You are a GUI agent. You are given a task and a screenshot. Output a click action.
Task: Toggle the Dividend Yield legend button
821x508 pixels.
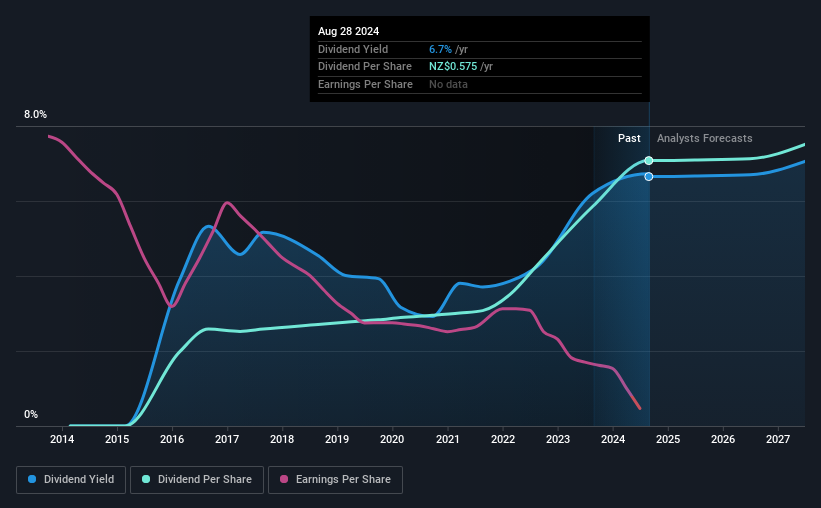point(71,480)
